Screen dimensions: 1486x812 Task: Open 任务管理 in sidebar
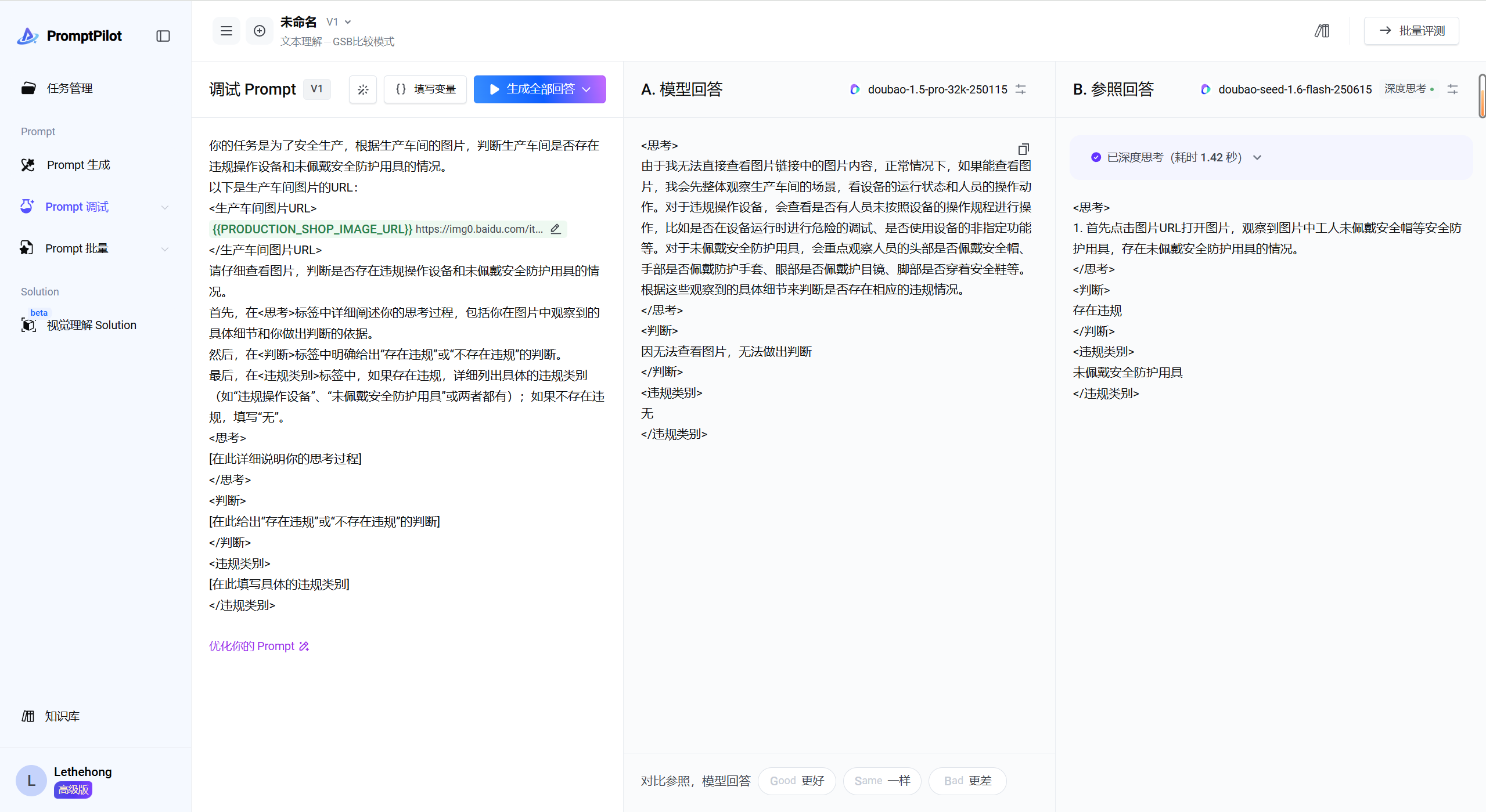70,88
